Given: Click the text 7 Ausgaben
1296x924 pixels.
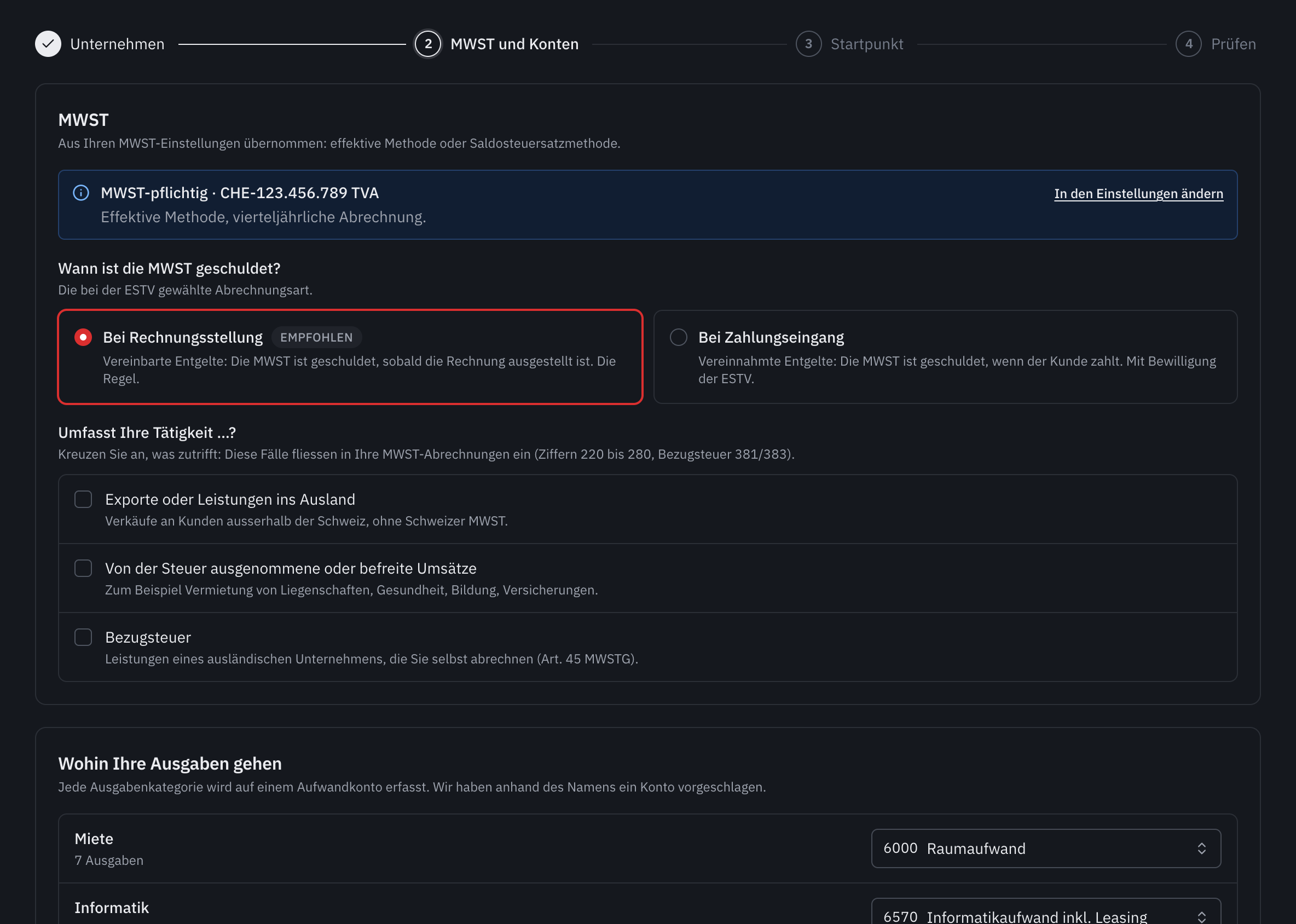Looking at the screenshot, I should coord(109,861).
